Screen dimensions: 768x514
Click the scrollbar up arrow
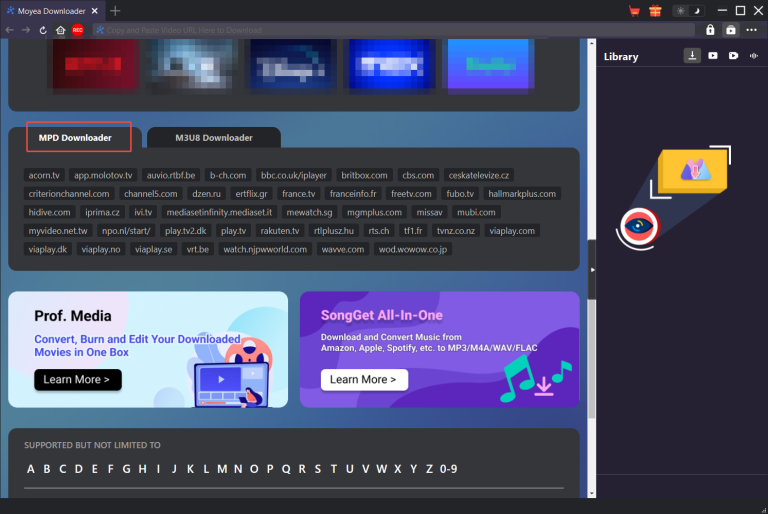[x=592, y=43]
